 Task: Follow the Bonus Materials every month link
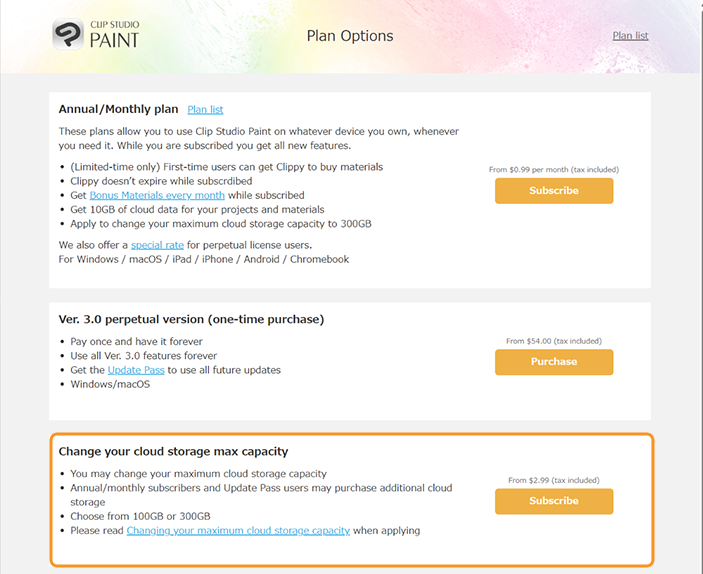tap(157, 195)
